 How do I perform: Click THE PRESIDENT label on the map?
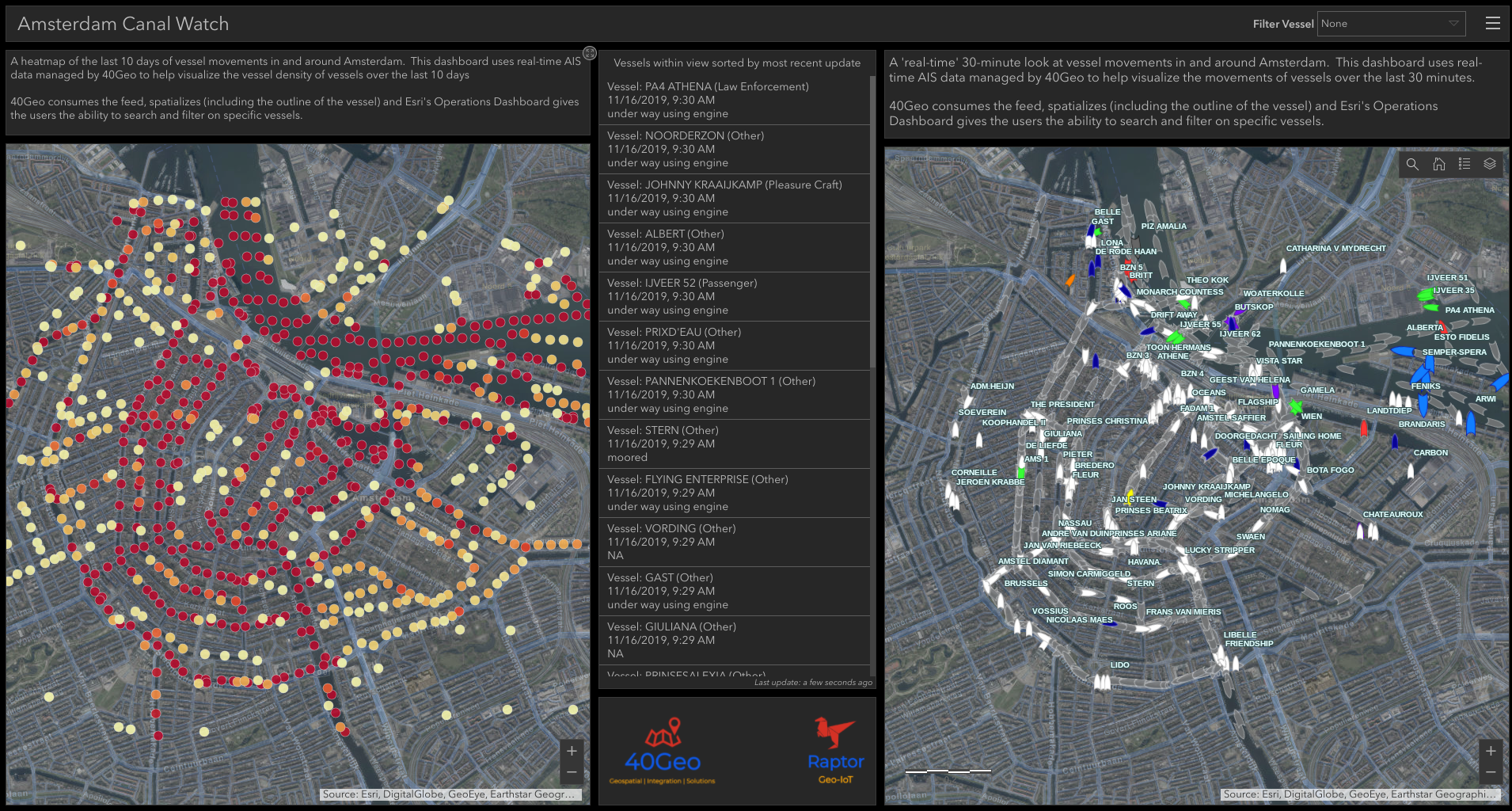tap(1062, 405)
